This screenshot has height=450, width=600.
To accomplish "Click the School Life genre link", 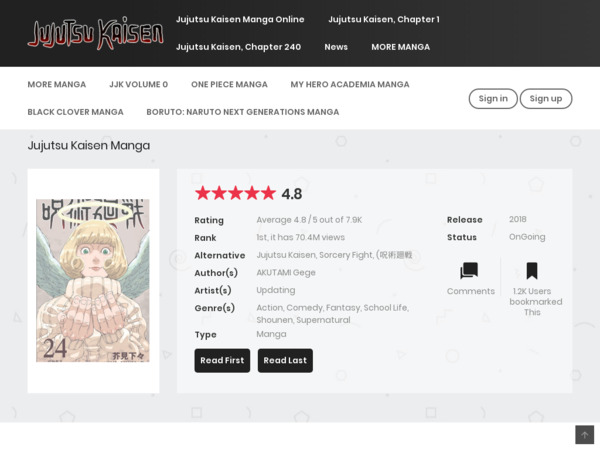I will click(386, 308).
